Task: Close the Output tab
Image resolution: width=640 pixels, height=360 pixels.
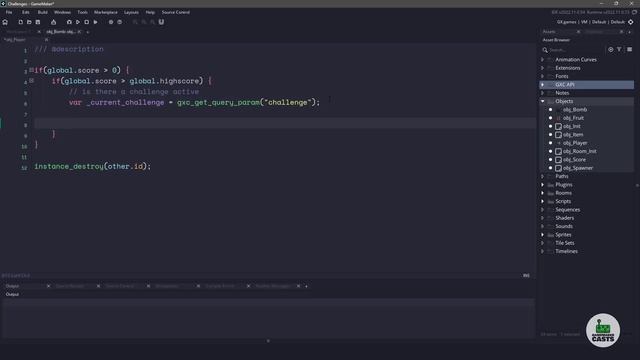Action: coord(49,286)
